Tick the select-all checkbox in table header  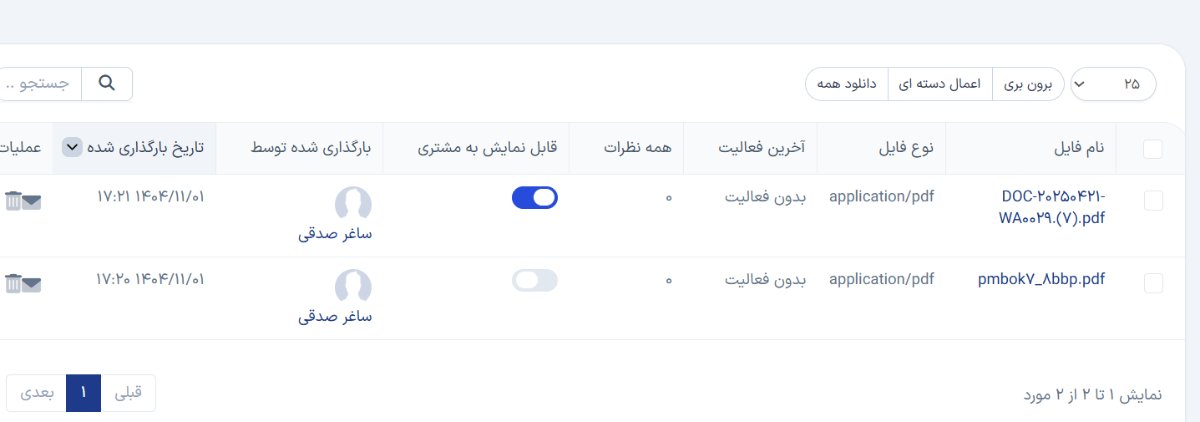[1153, 149]
